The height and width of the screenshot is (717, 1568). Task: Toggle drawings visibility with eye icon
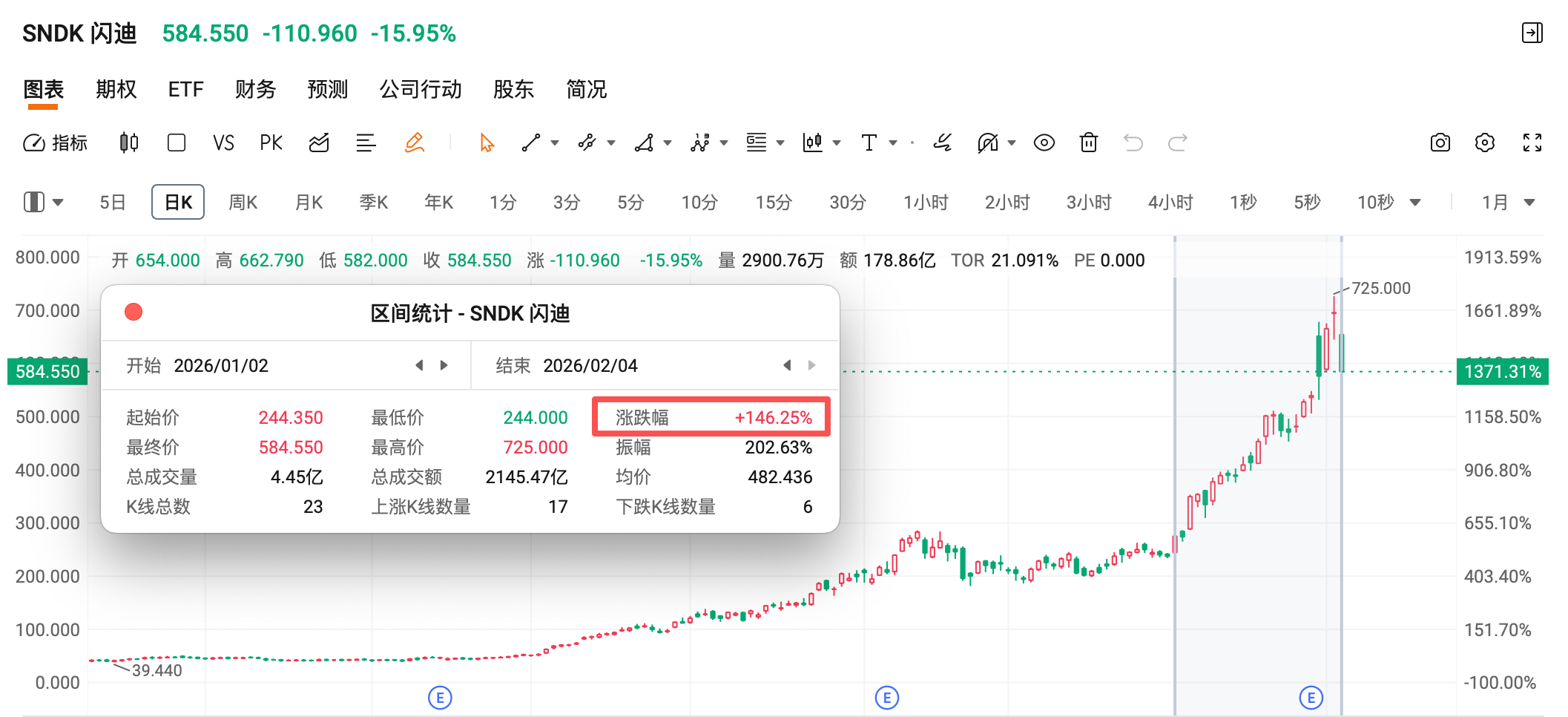(1044, 143)
